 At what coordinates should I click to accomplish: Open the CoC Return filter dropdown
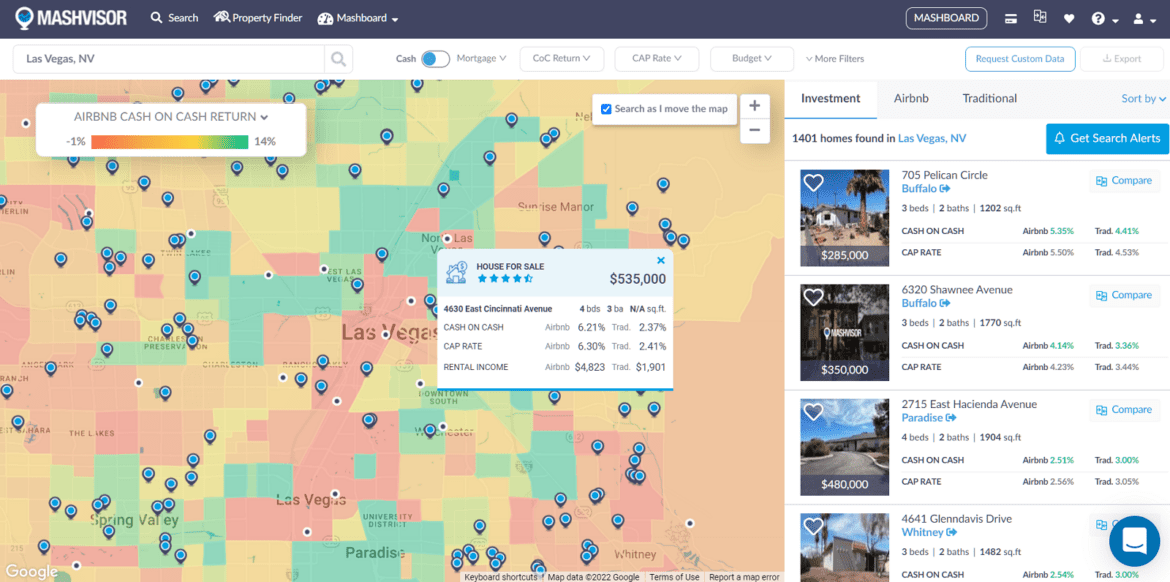click(x=561, y=58)
